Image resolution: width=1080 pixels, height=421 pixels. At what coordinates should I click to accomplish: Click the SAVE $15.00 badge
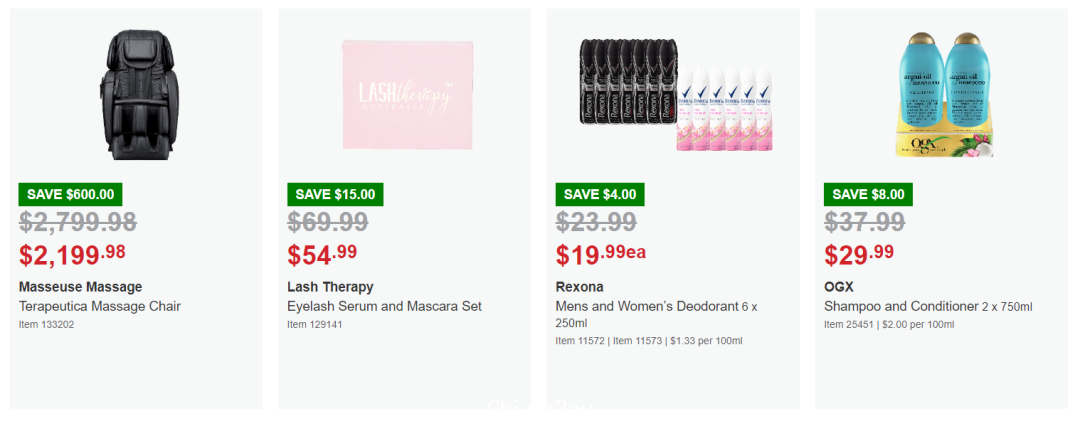tap(335, 194)
